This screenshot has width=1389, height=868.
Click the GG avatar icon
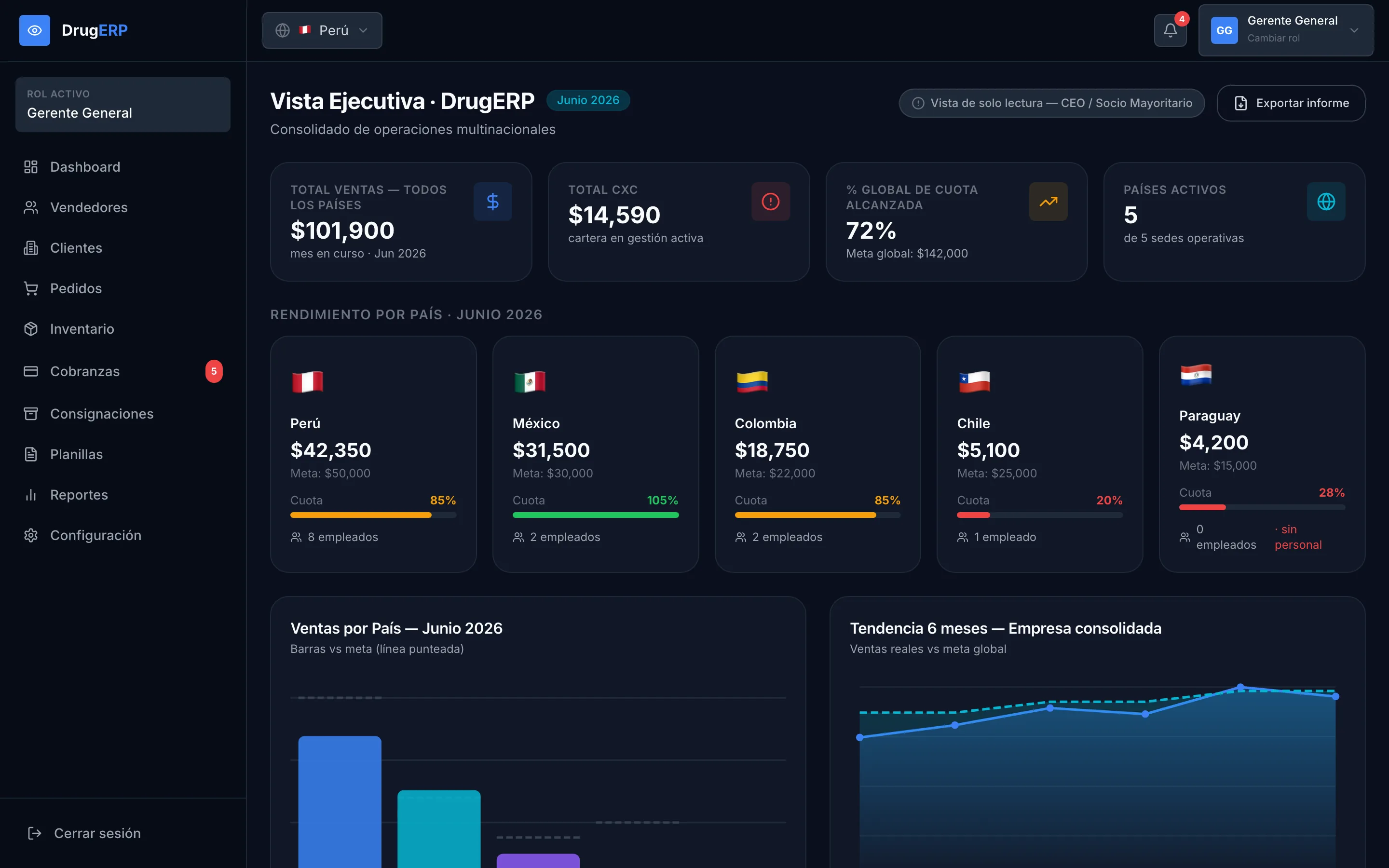[x=1224, y=30]
